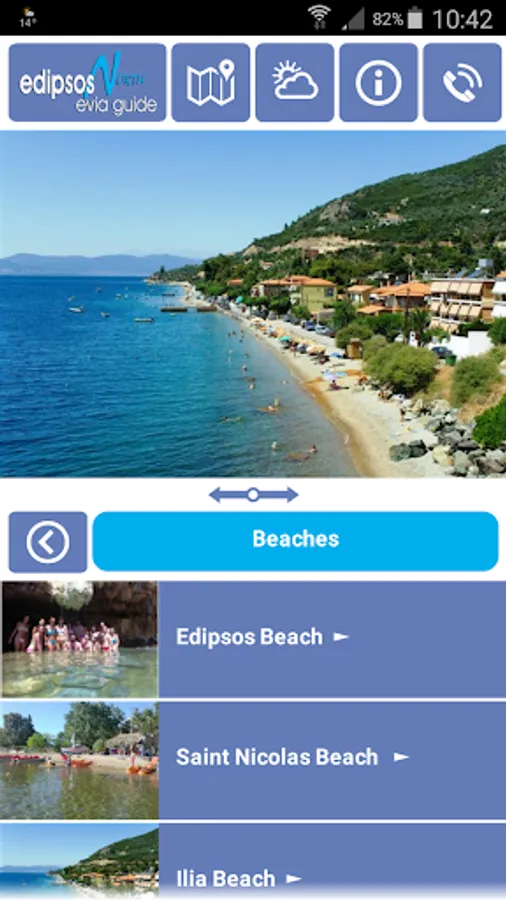Viewport: 506px width, 900px height.
Task: Tap the phone call icon
Action: pos(462,83)
